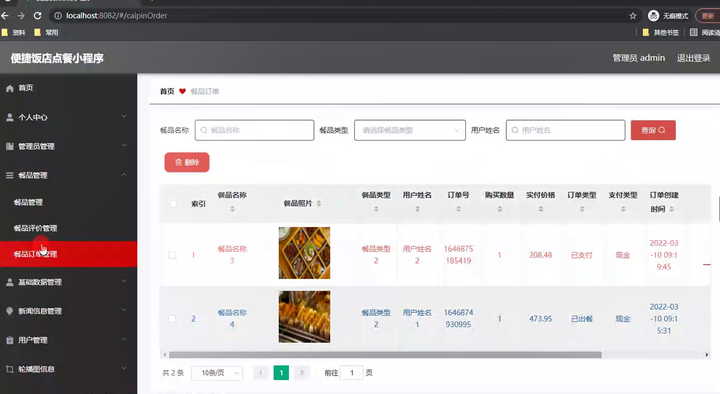Open the 餐品评价管理 submenu item
720x394 pixels.
[68, 228]
